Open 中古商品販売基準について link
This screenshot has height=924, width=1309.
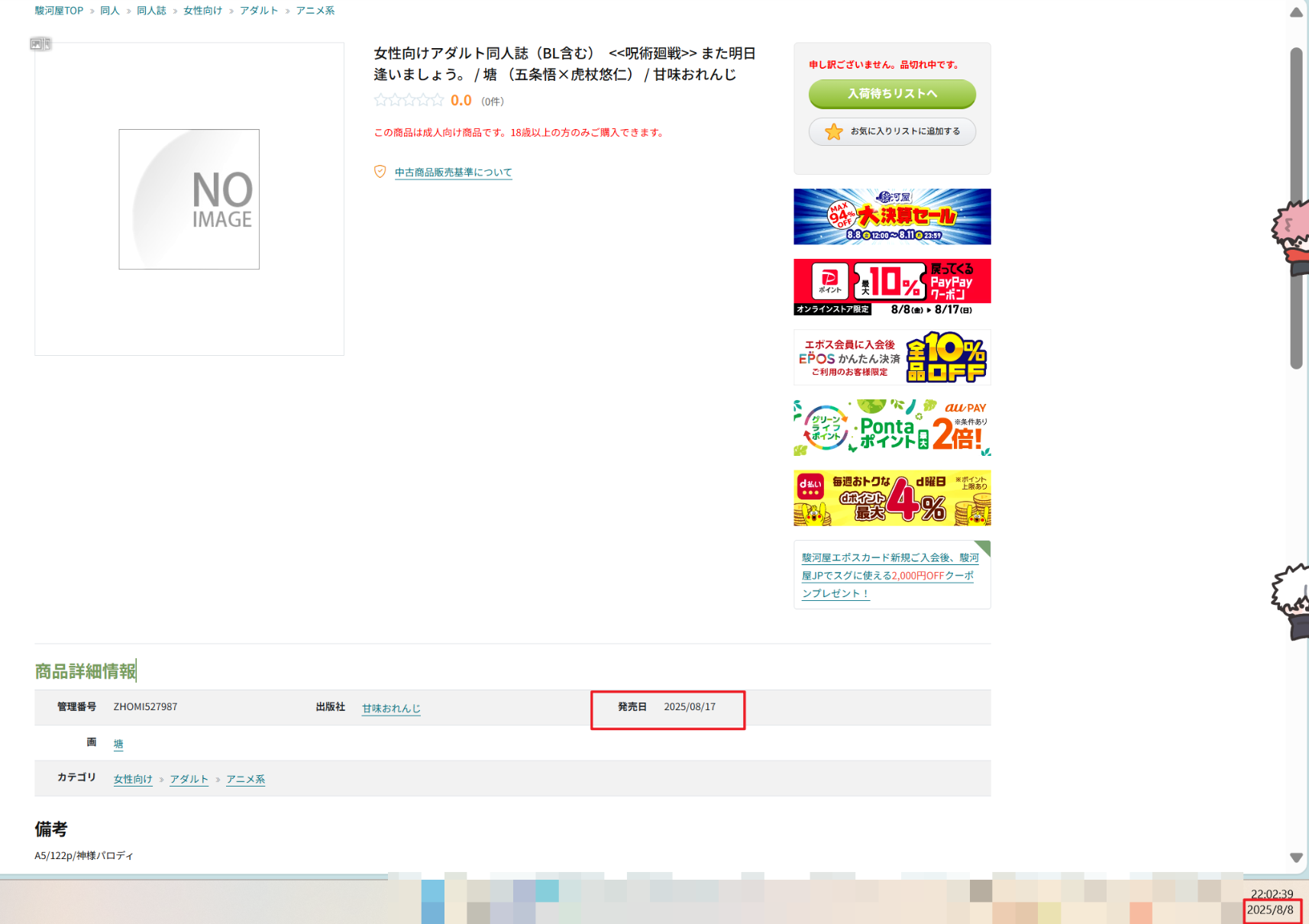coord(454,173)
